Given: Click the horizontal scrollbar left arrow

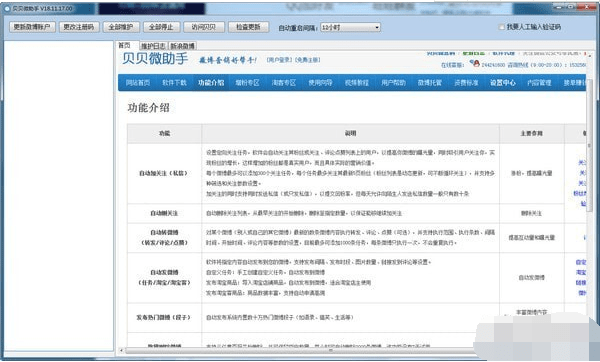Looking at the screenshot, I should click(x=122, y=350).
